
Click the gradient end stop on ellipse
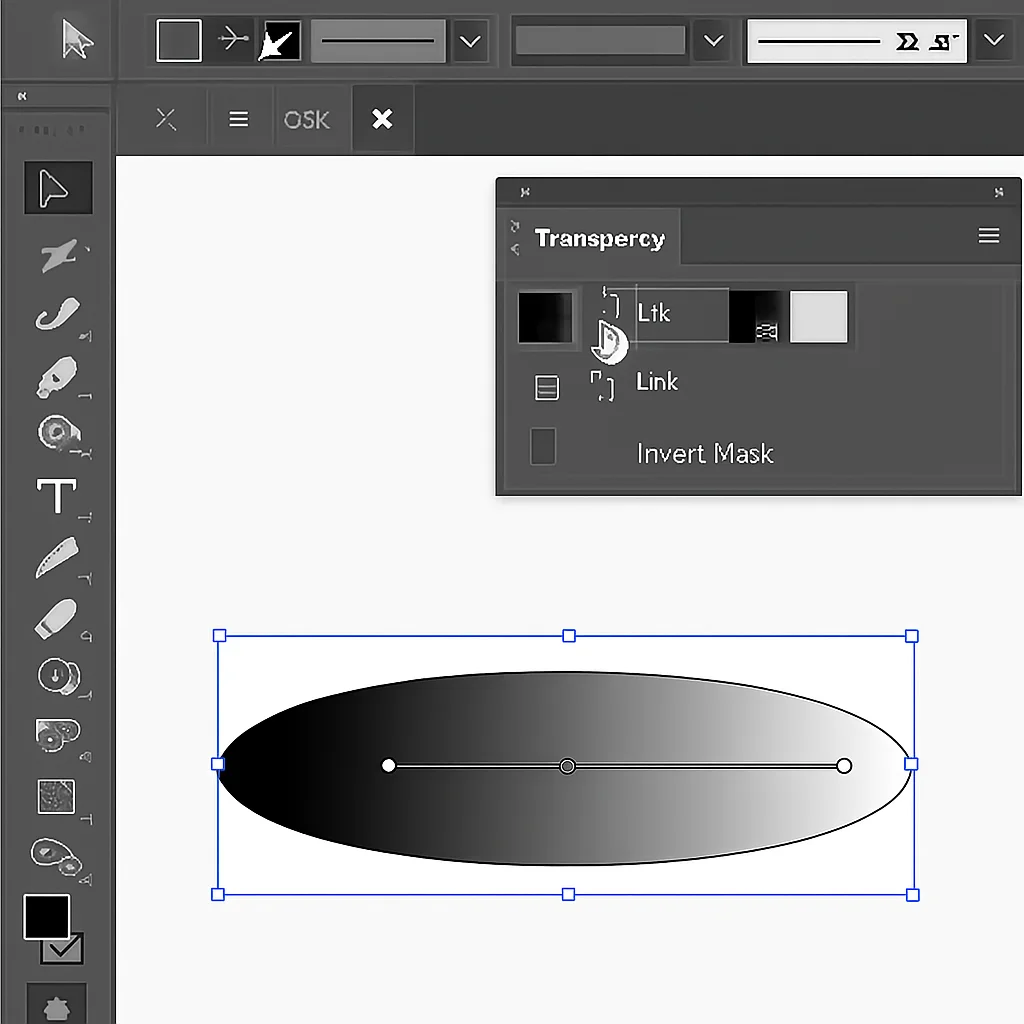844,765
